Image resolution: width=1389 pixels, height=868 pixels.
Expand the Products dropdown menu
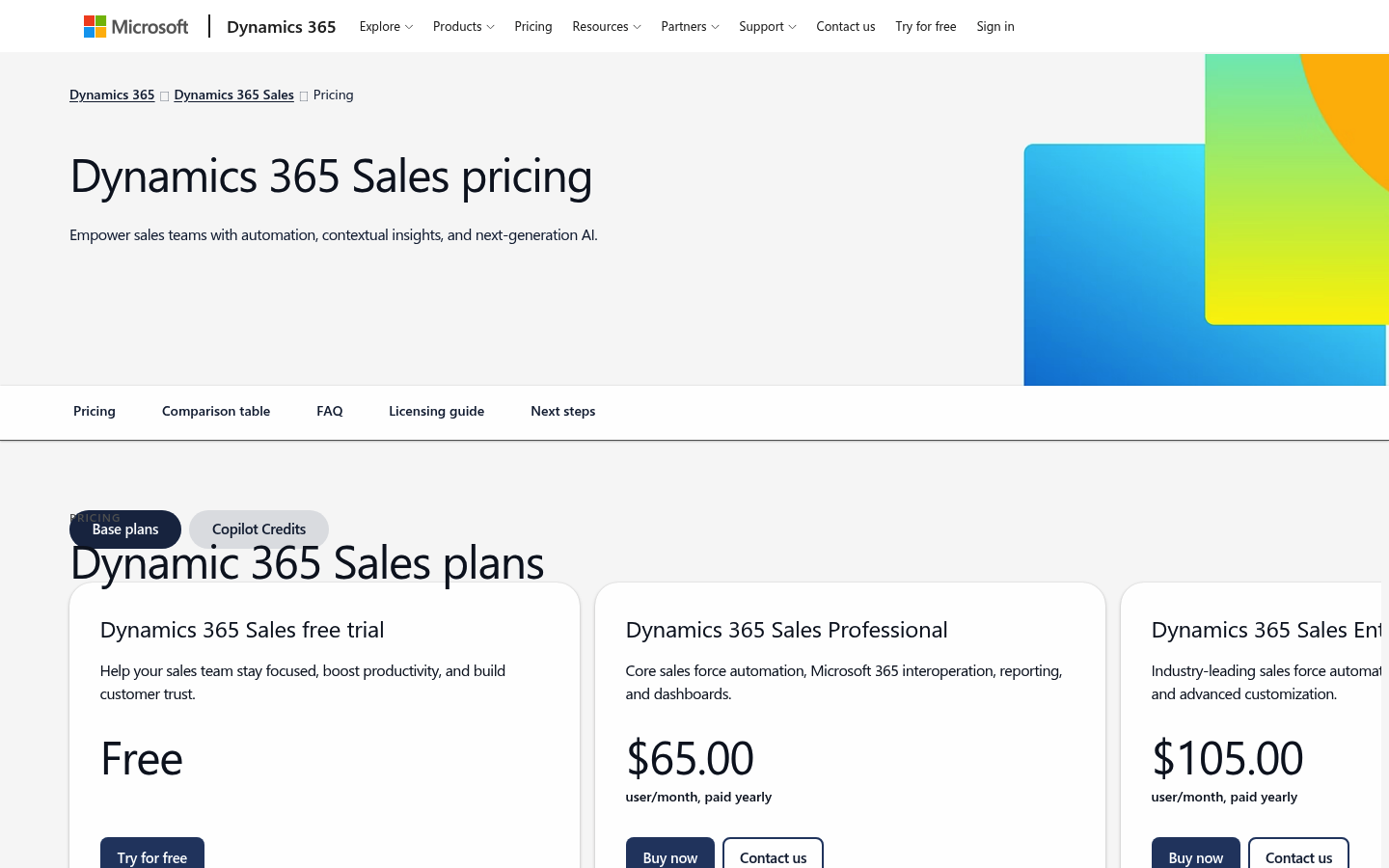pyautogui.click(x=463, y=26)
